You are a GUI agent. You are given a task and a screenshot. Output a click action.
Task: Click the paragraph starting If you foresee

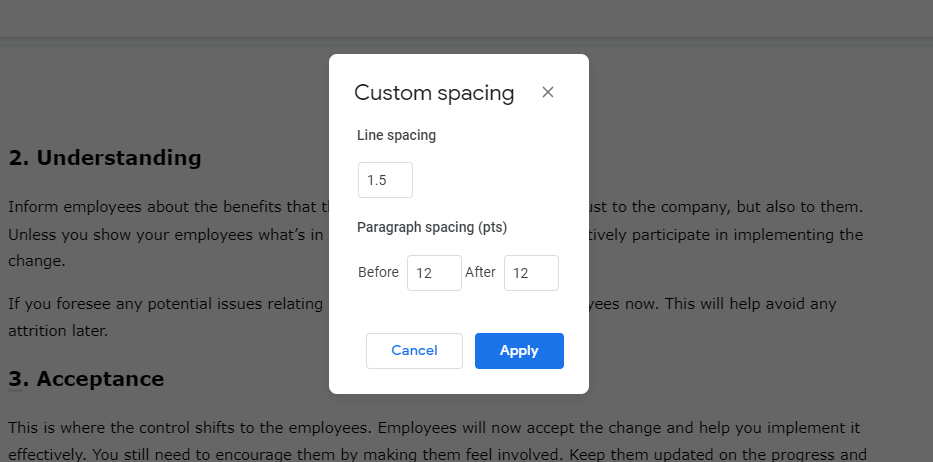coord(422,317)
